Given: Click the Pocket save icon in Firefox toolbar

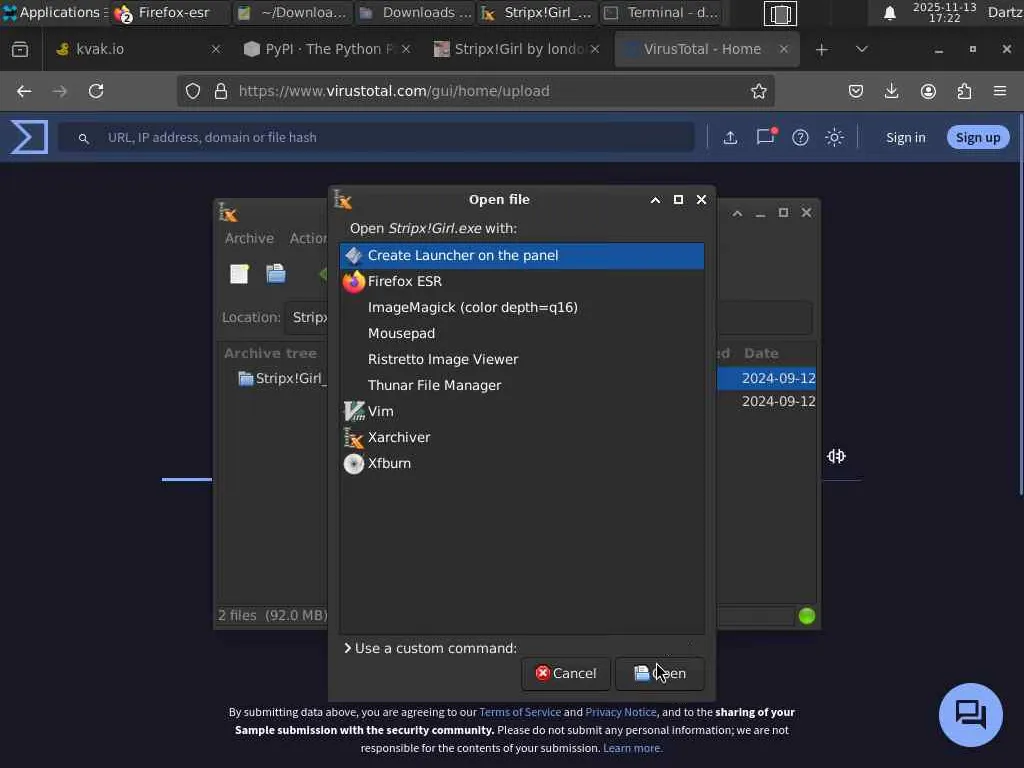Looking at the screenshot, I should click(856, 91).
